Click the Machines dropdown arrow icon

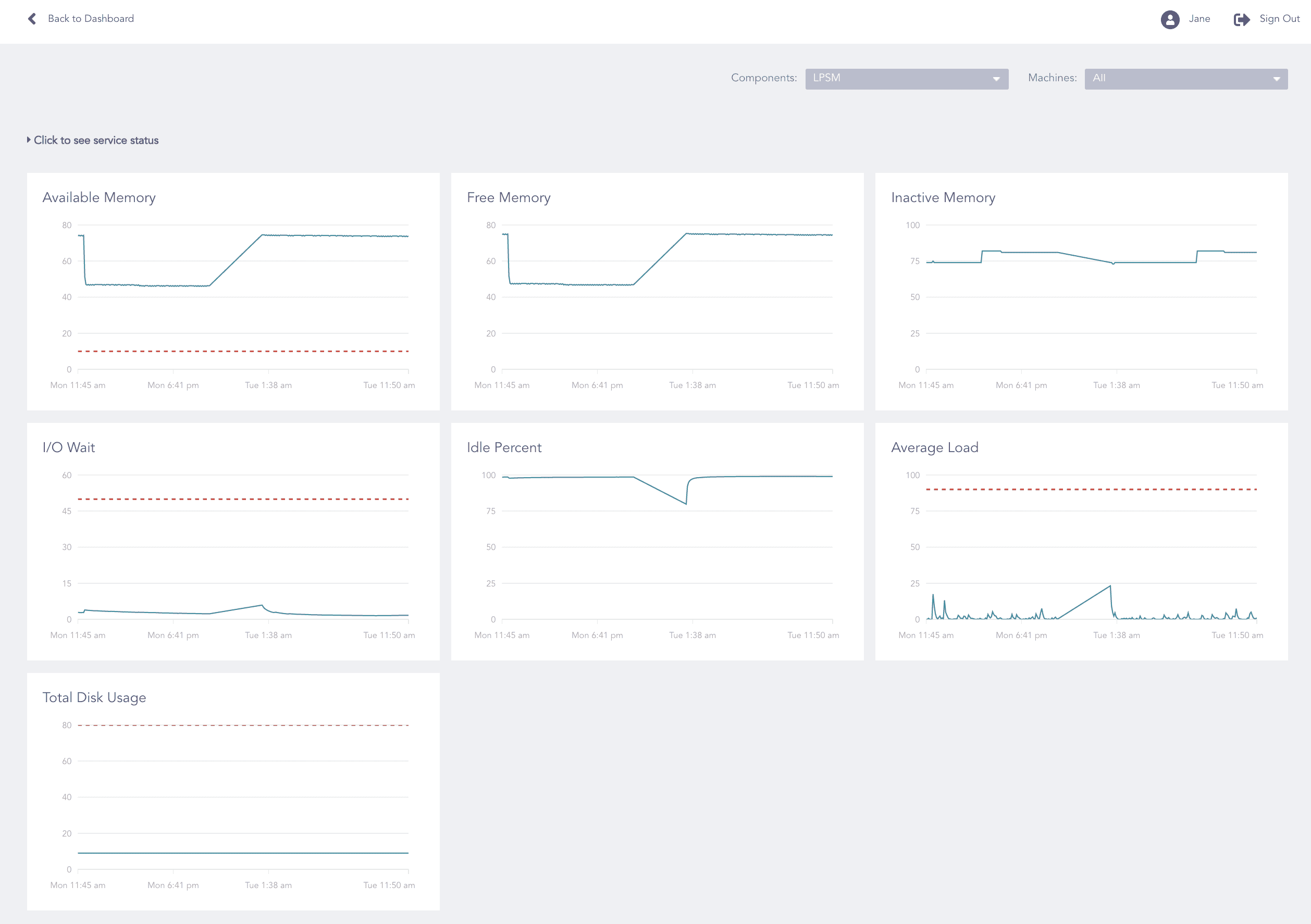point(1276,78)
